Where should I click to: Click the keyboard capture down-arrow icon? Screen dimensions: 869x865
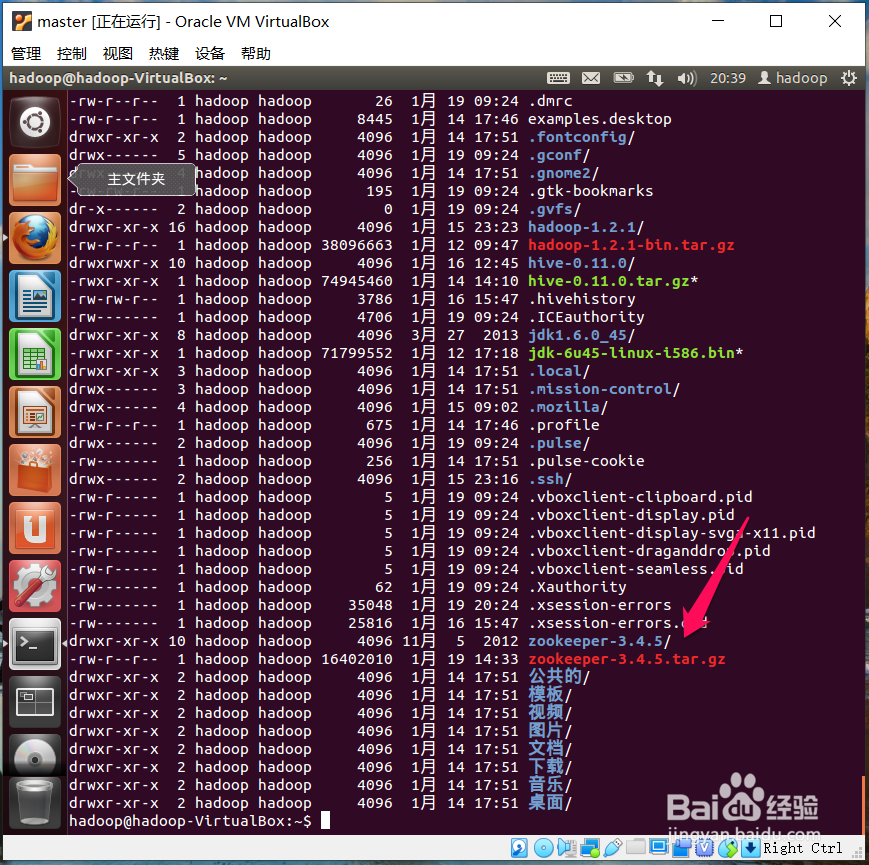[x=750, y=848]
